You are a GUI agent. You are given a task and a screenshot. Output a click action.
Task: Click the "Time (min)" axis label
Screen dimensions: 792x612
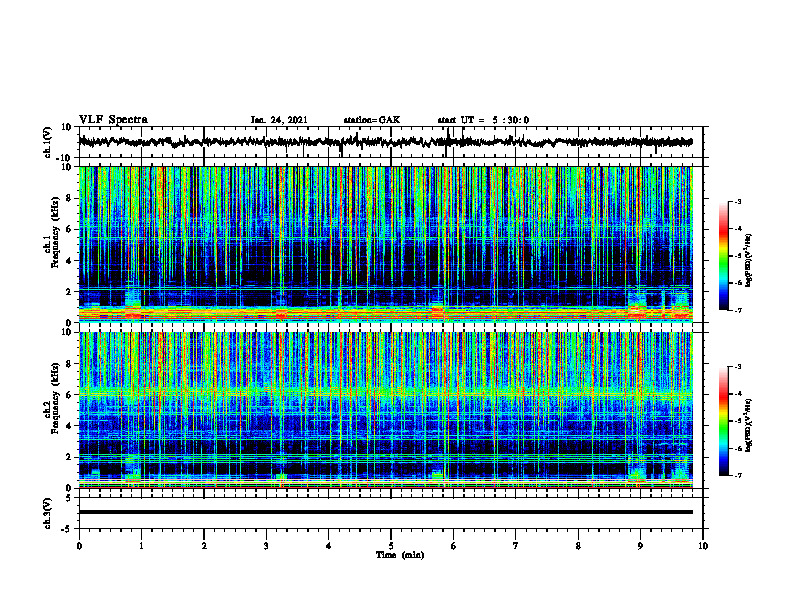point(400,555)
